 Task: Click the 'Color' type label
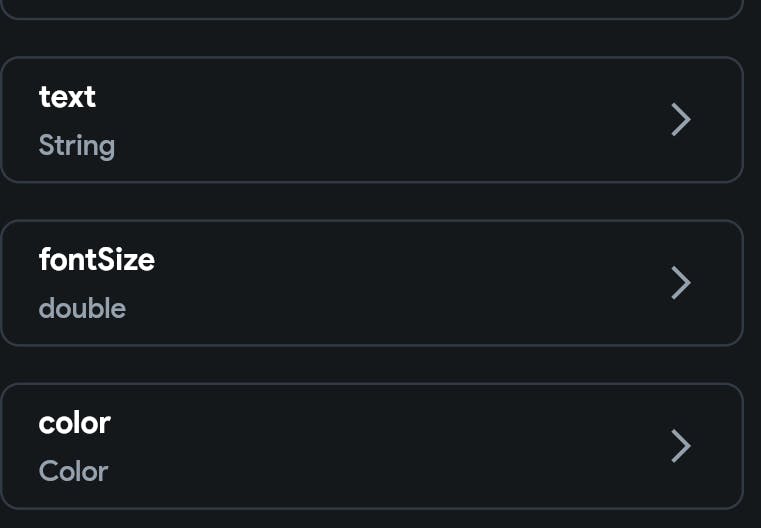coord(73,472)
